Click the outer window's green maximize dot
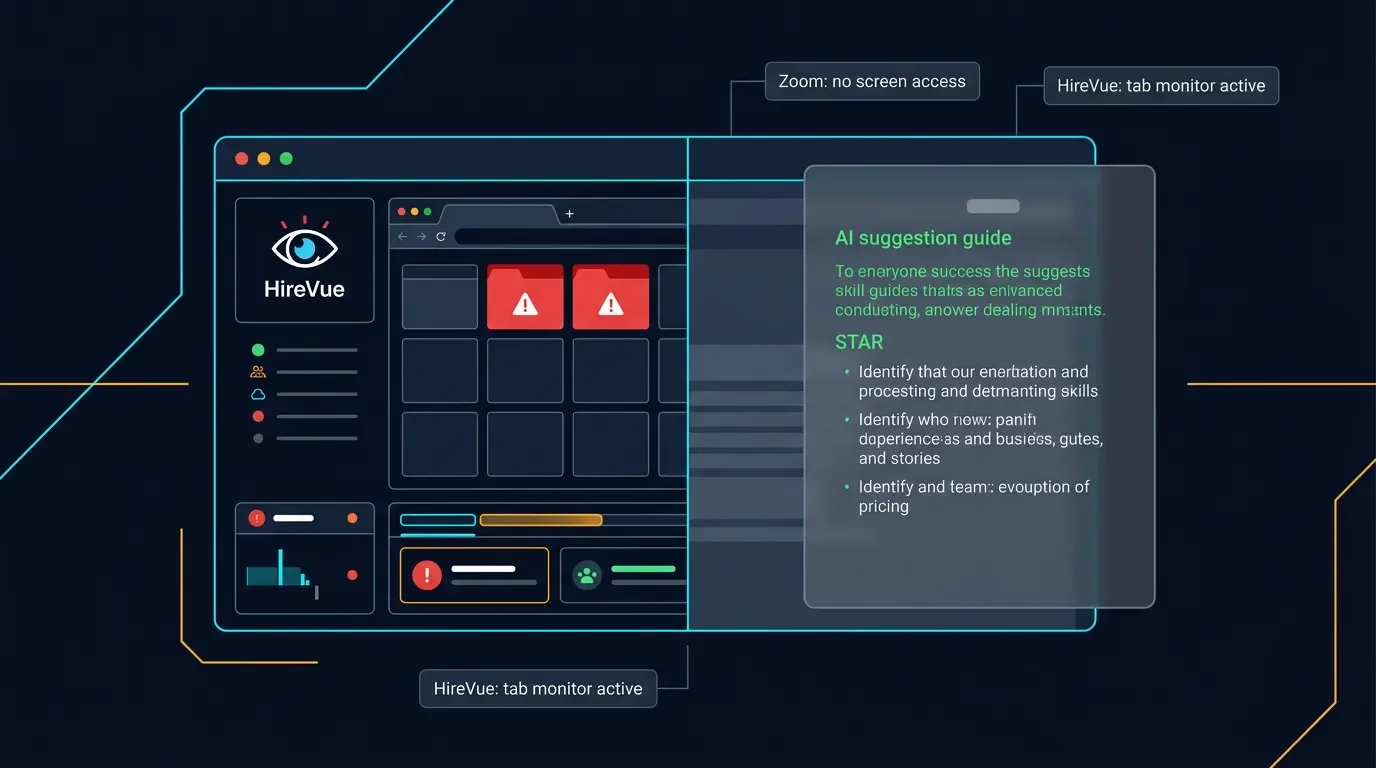 tap(287, 159)
